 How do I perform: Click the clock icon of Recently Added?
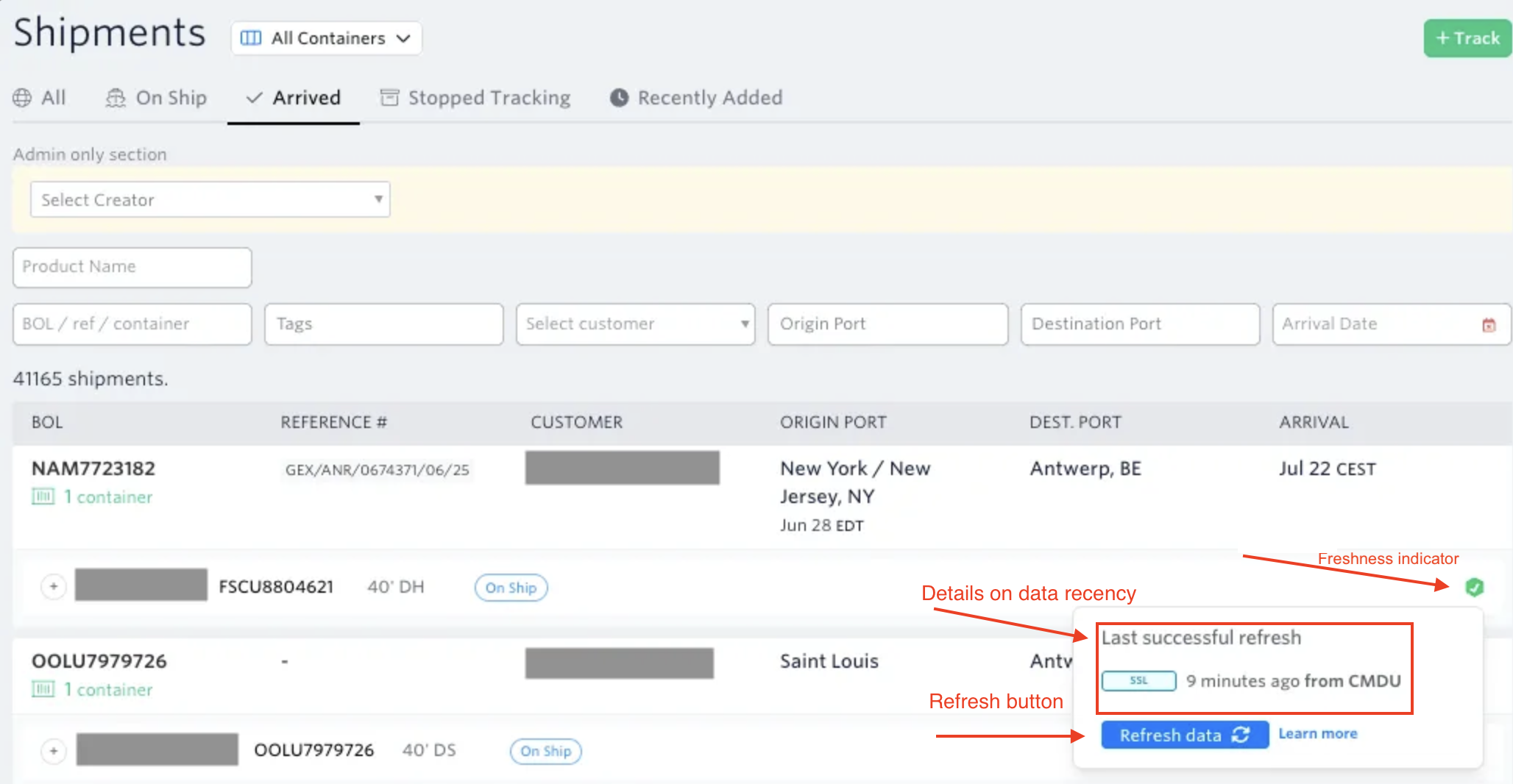click(x=620, y=98)
